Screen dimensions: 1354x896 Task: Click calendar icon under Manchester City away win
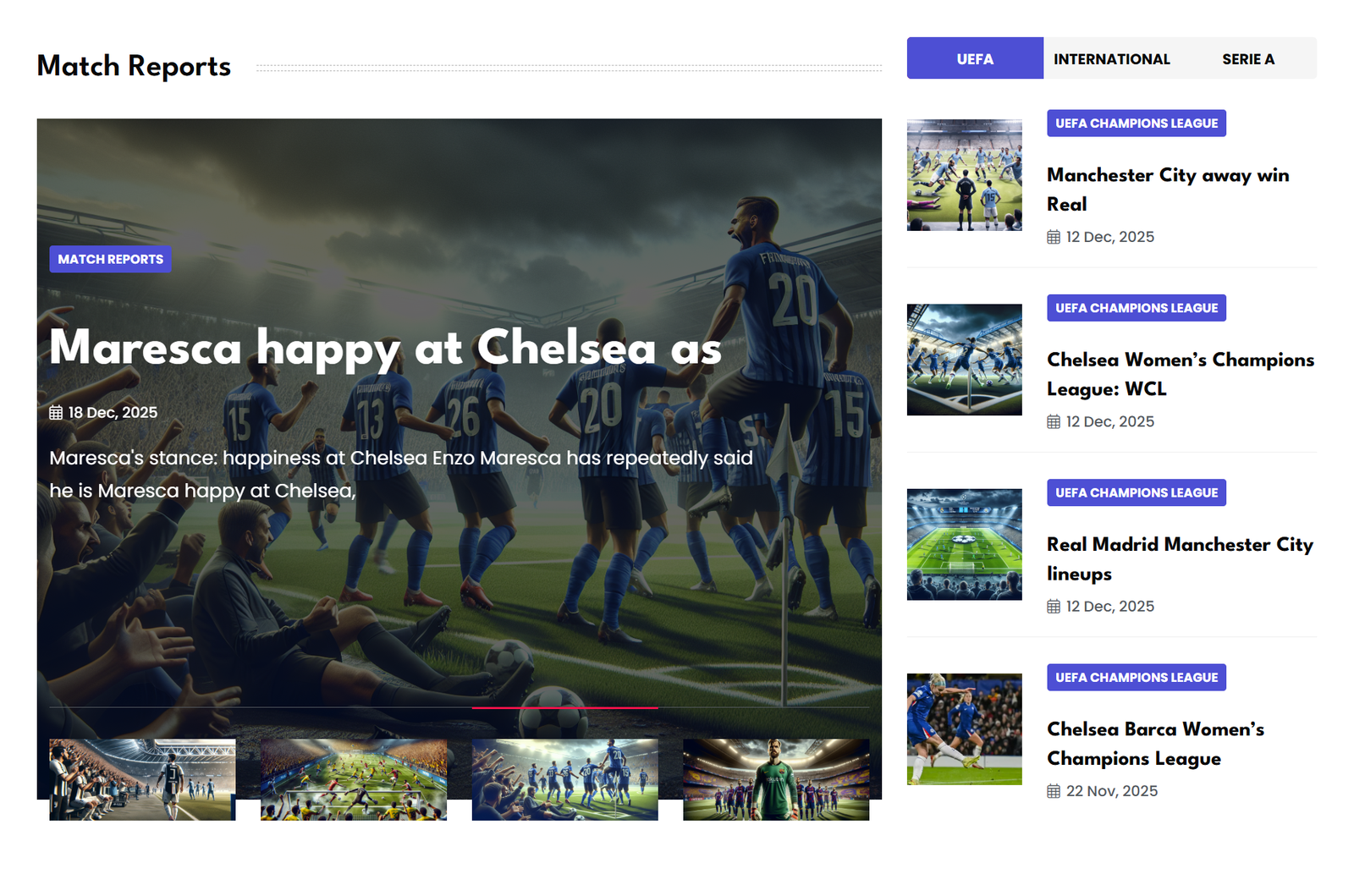pyautogui.click(x=1054, y=237)
